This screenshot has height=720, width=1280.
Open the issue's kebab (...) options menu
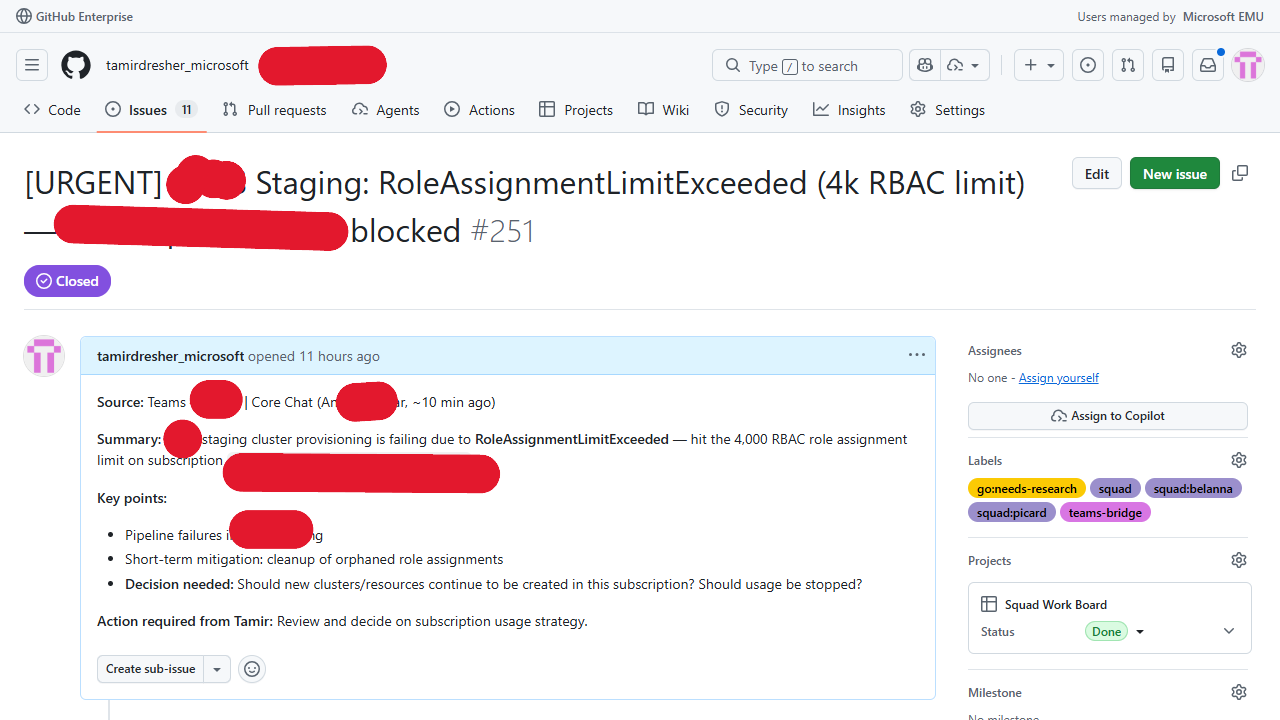point(916,355)
